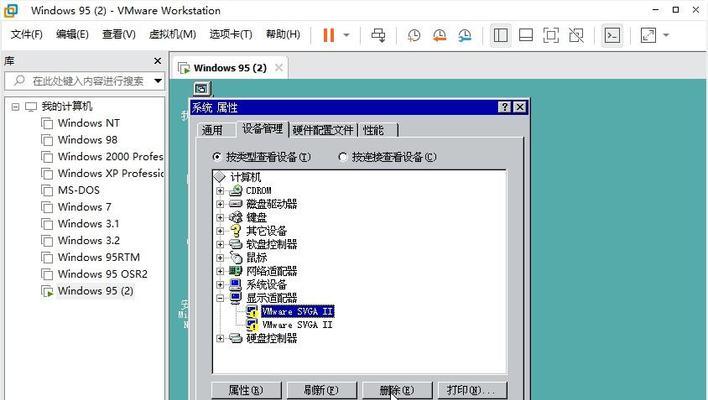Open the console view icon

tap(612, 35)
